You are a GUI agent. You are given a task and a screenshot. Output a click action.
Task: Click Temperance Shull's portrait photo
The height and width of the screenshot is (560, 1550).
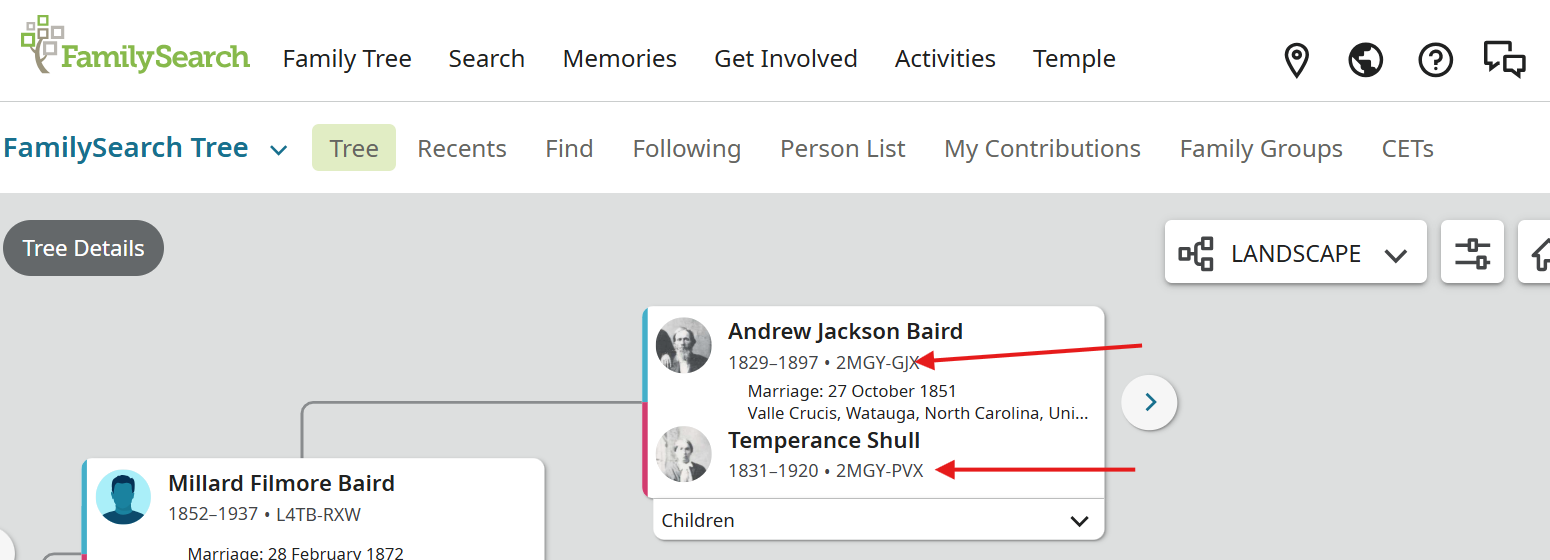[684, 455]
